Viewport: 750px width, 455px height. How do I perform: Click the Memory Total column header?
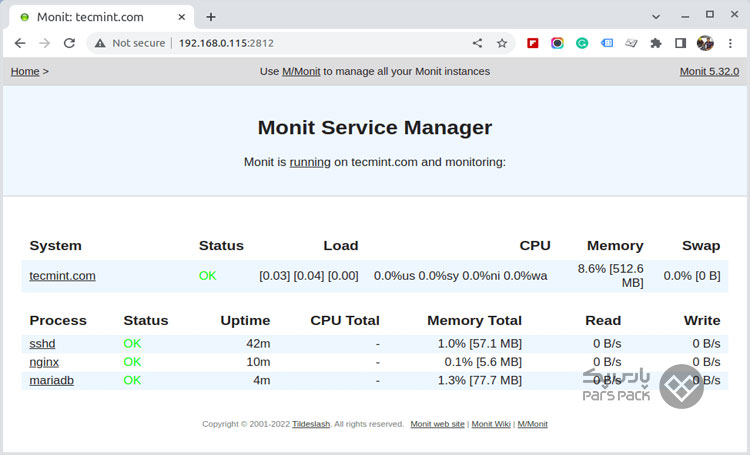[x=474, y=321]
